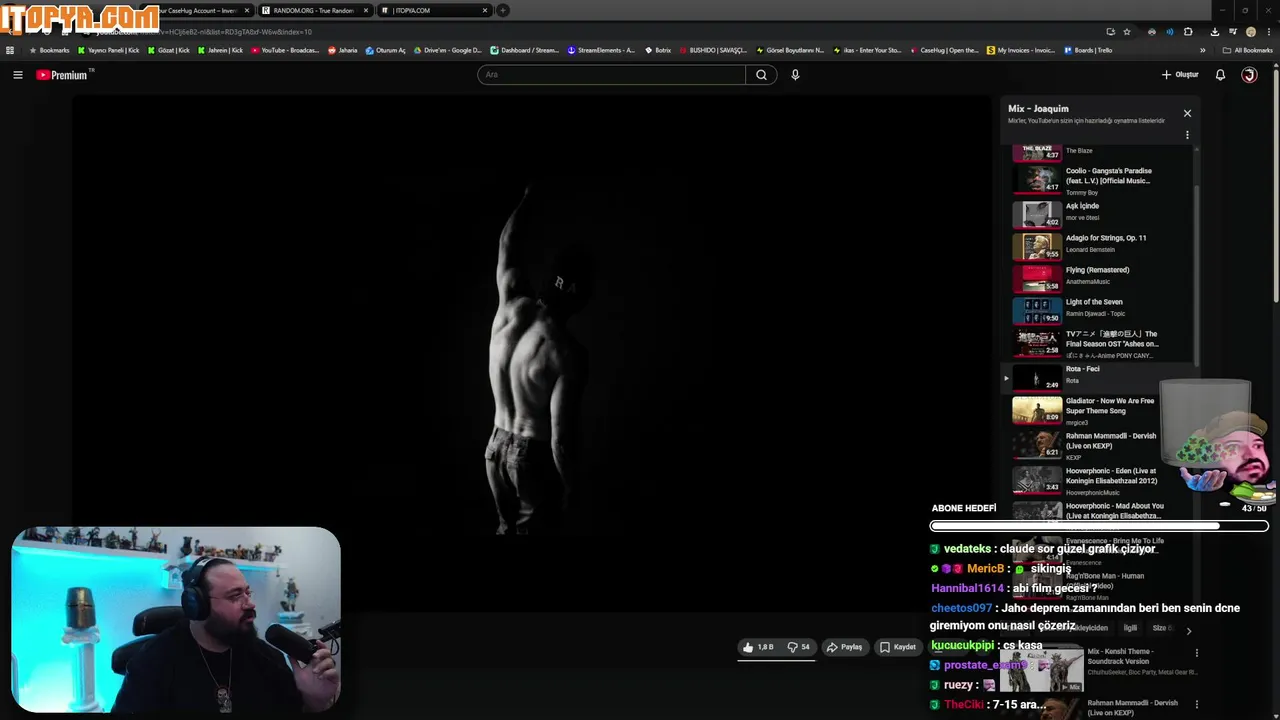Close the RANDOM.ORG browser tab
This screenshot has height=720, width=1280.
366,10
